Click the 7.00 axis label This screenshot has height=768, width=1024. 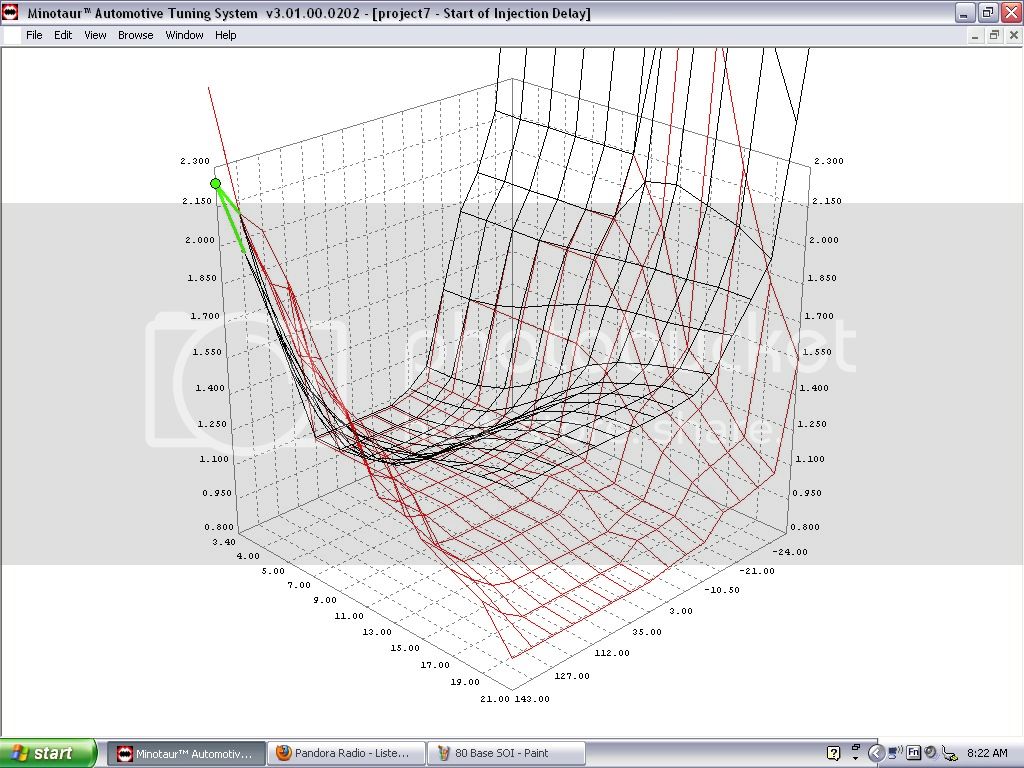pos(299,585)
